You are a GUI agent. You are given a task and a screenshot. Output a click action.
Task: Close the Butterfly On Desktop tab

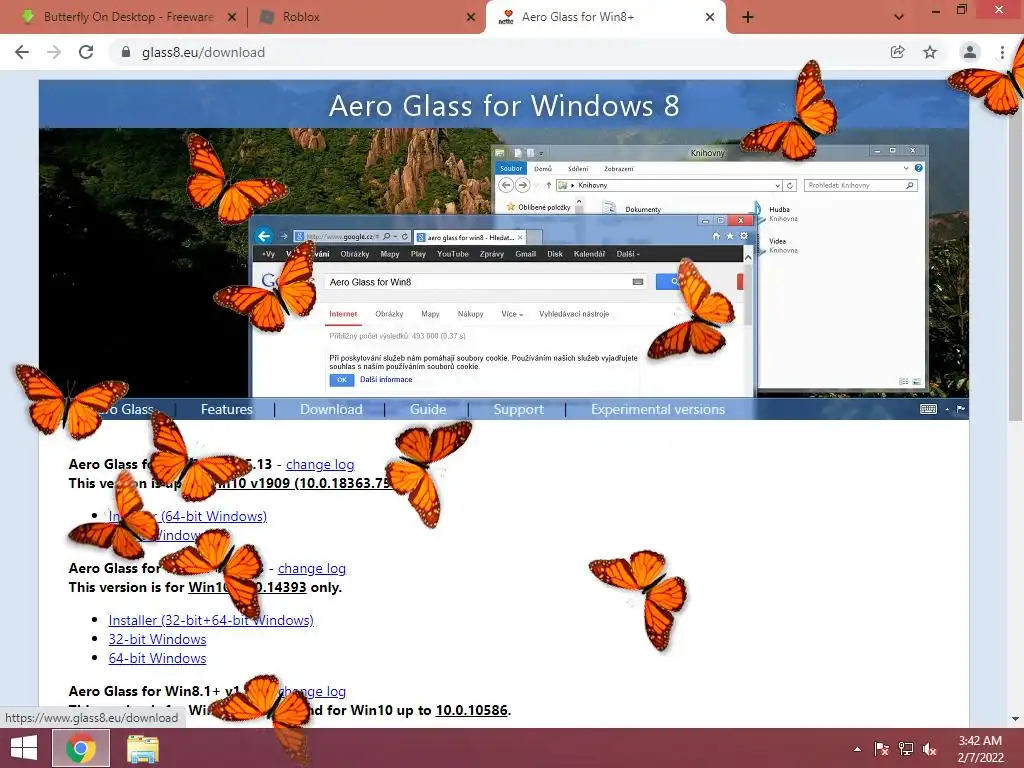pyautogui.click(x=232, y=17)
